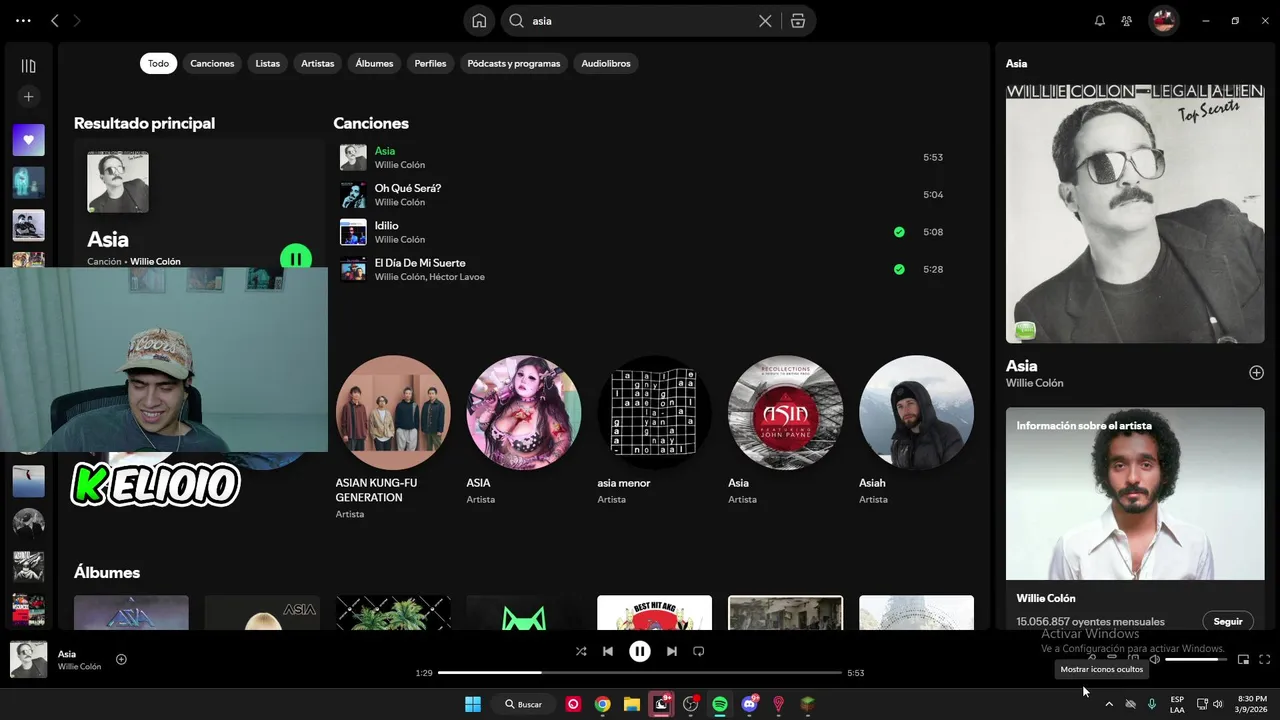
Task: Switch ESP LAA keyboard language
Action: [x=1177, y=704]
